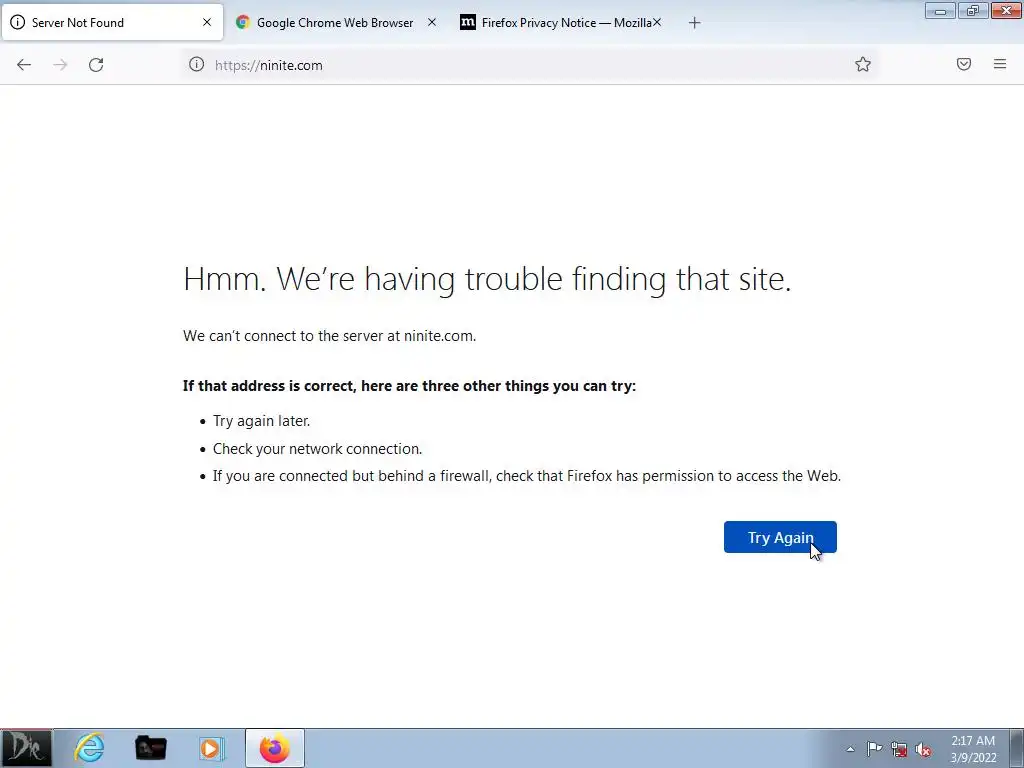This screenshot has width=1024, height=768.
Task: Switch to Google Chrome Web Browser tab
Action: click(335, 23)
